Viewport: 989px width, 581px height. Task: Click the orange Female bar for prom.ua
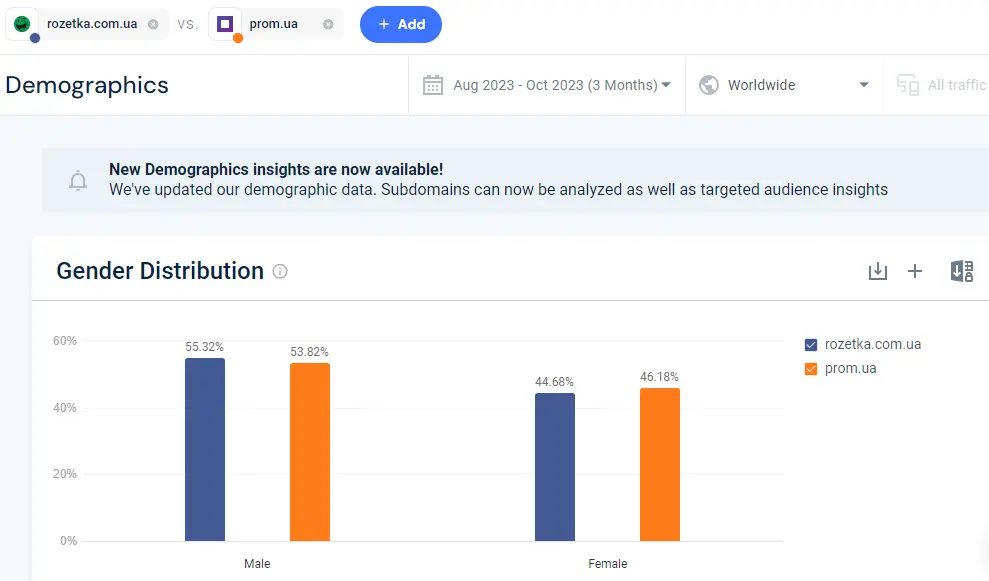pos(660,464)
